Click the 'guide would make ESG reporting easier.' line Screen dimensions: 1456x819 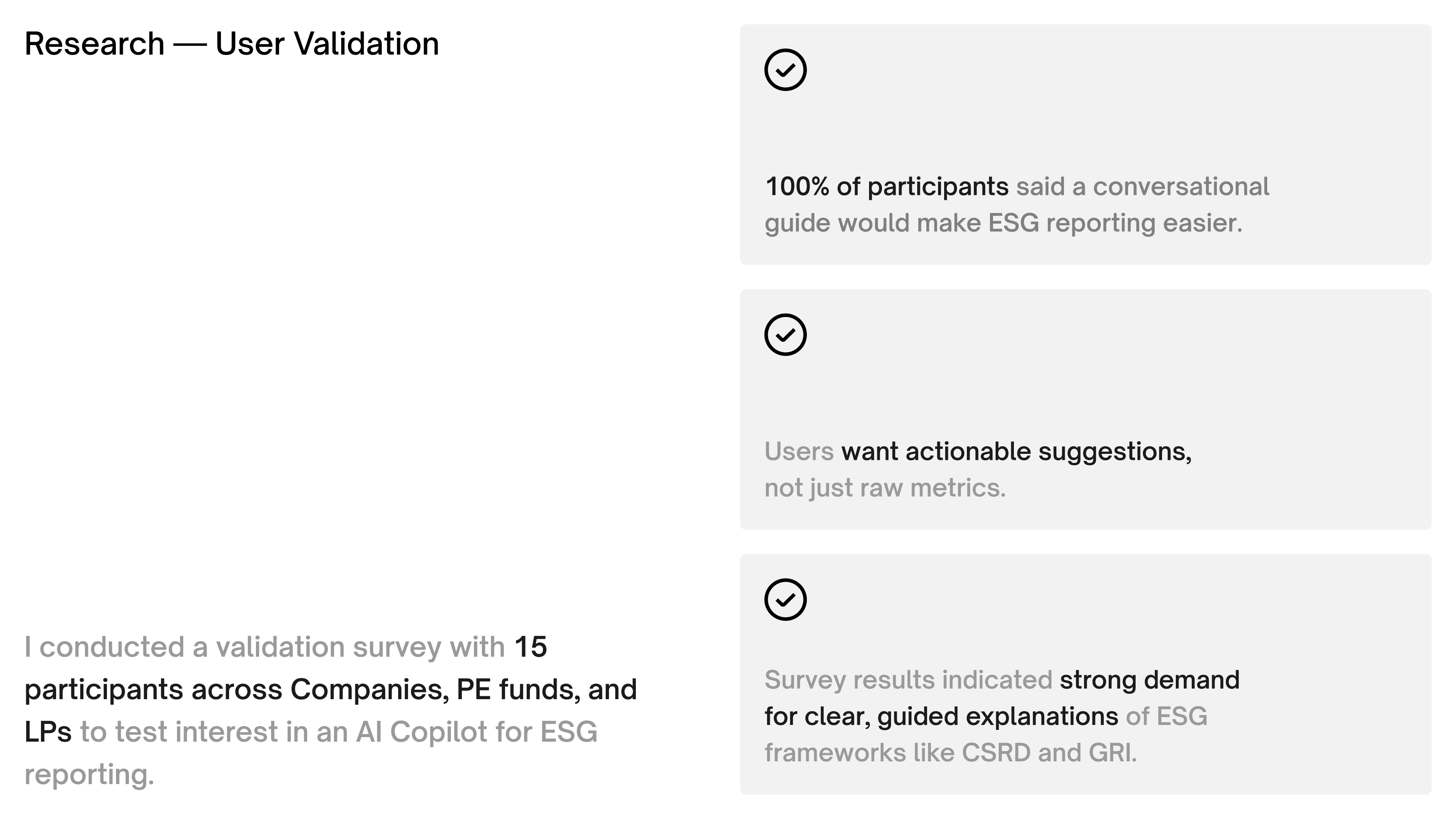1003,223
